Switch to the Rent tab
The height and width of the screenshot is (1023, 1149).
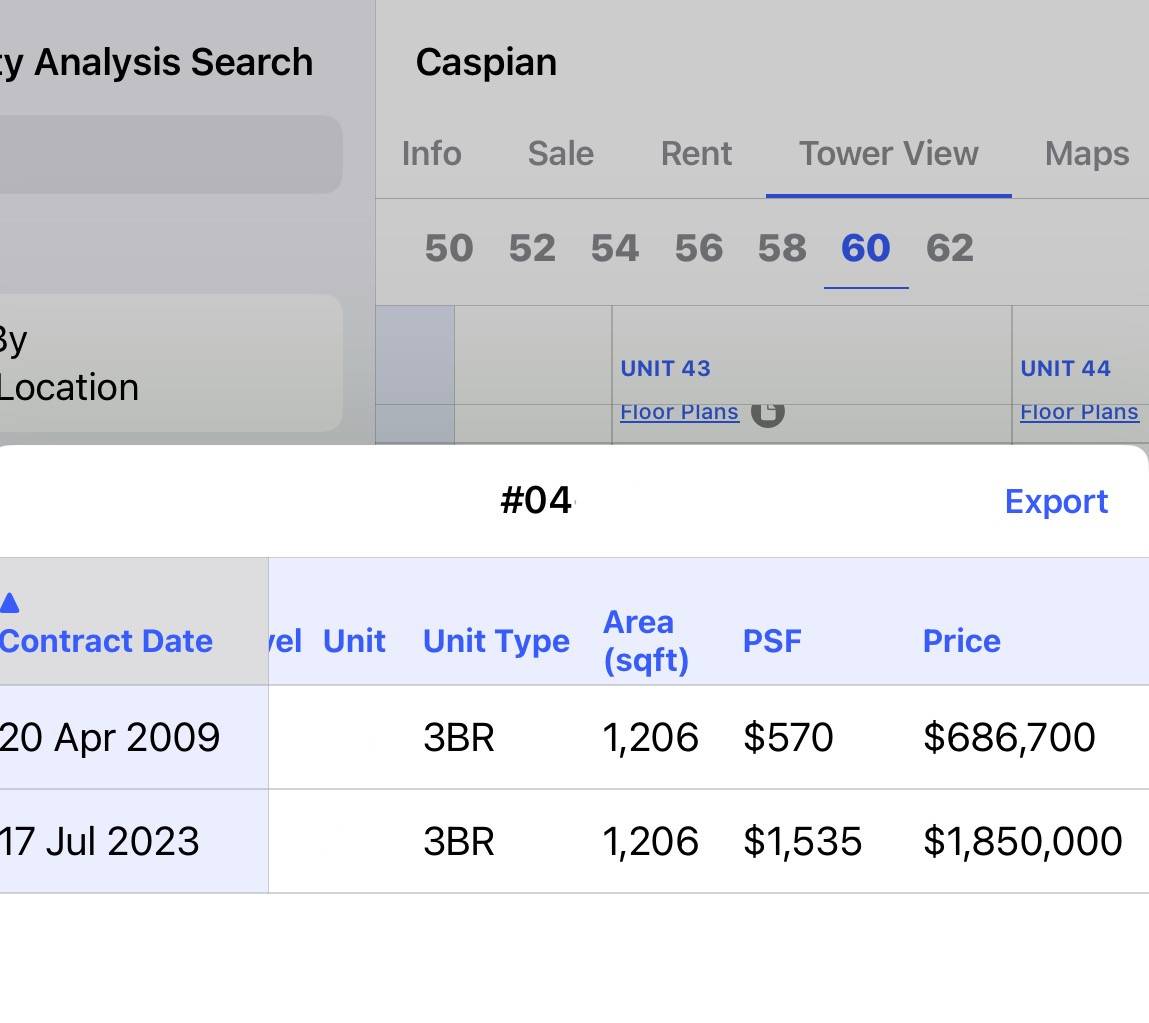[x=696, y=154]
